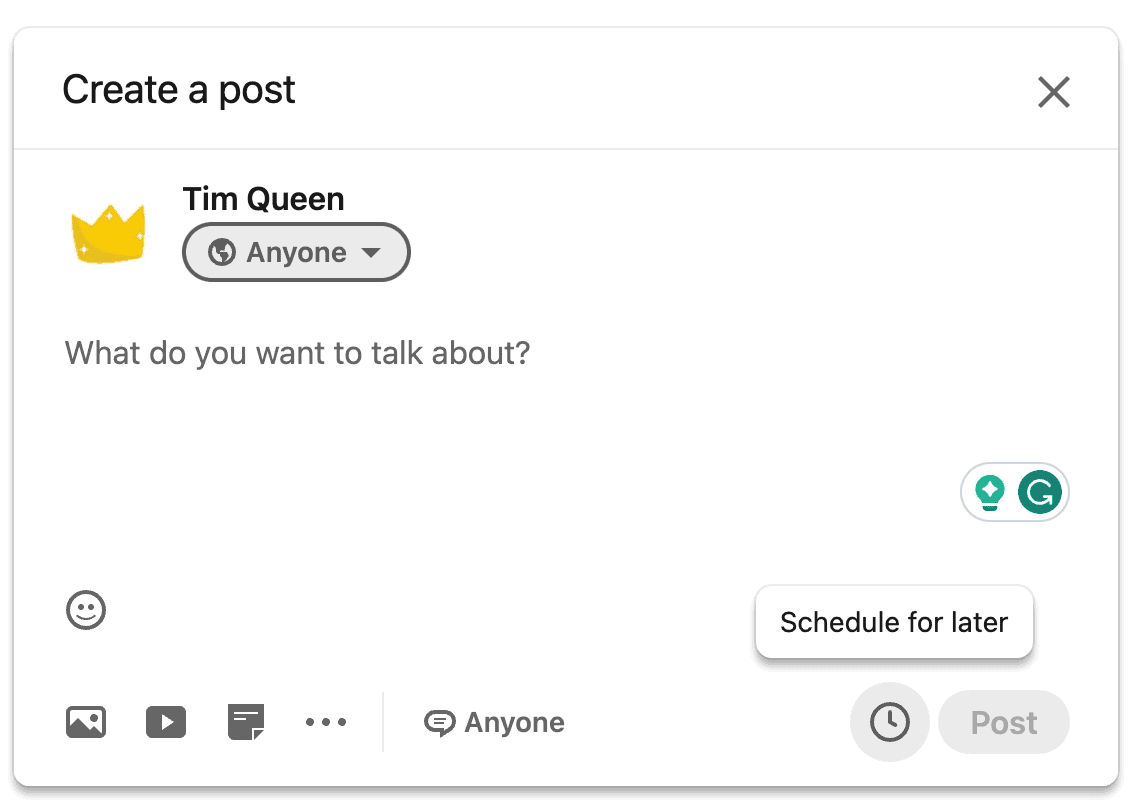Add a photo with the image icon
Screen dimensions: 1138x808
point(86,722)
